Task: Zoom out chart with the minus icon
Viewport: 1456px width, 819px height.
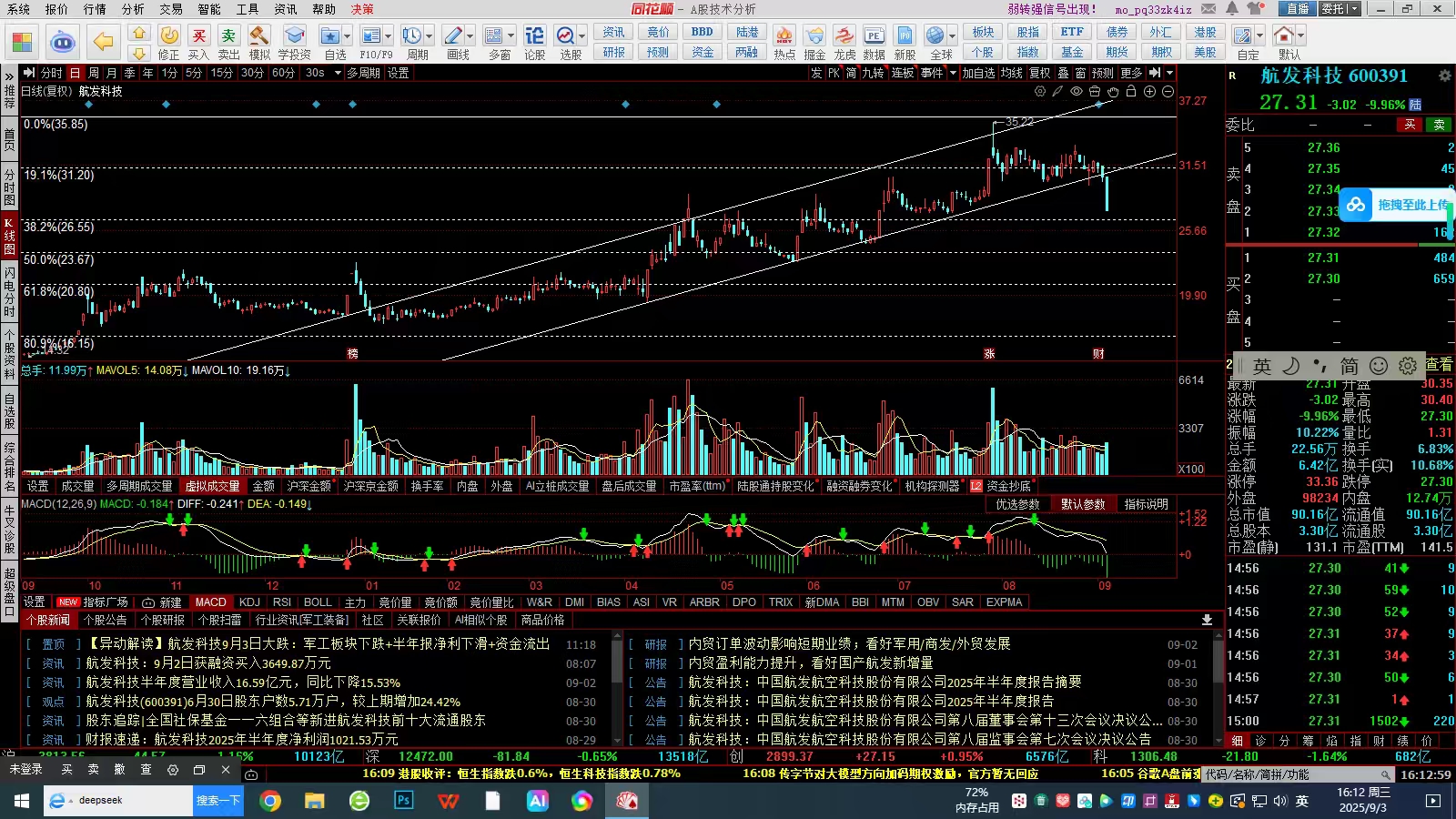Action: (x=1168, y=91)
